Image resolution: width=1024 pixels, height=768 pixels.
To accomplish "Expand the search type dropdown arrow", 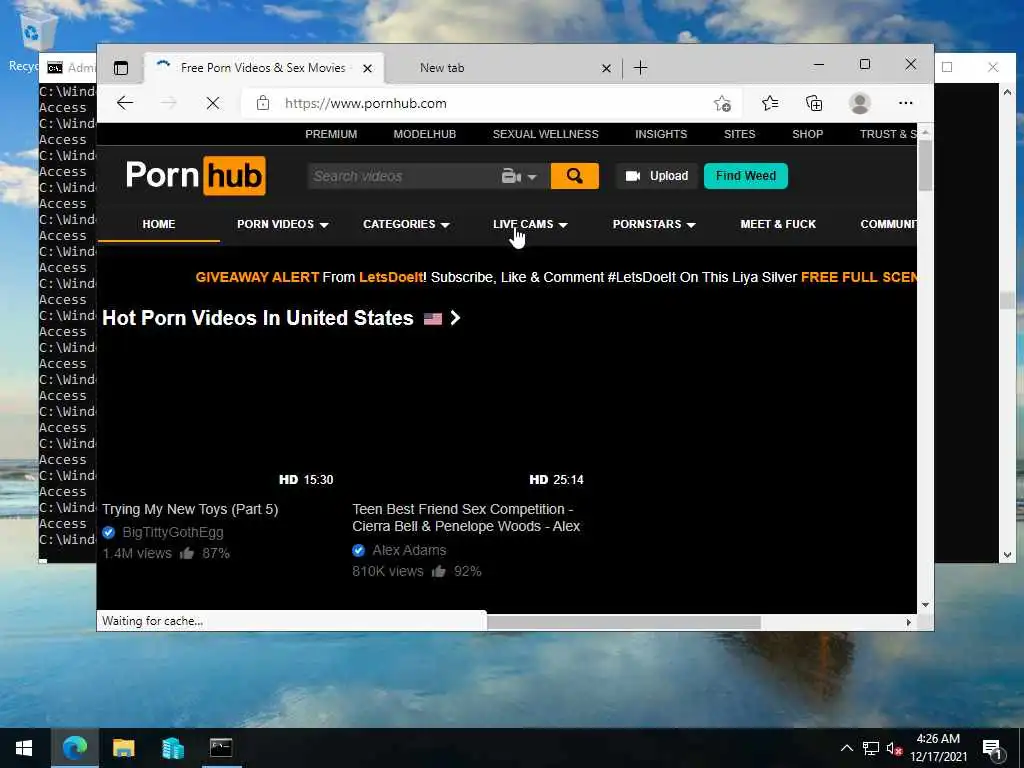I will pyautogui.click(x=532, y=177).
